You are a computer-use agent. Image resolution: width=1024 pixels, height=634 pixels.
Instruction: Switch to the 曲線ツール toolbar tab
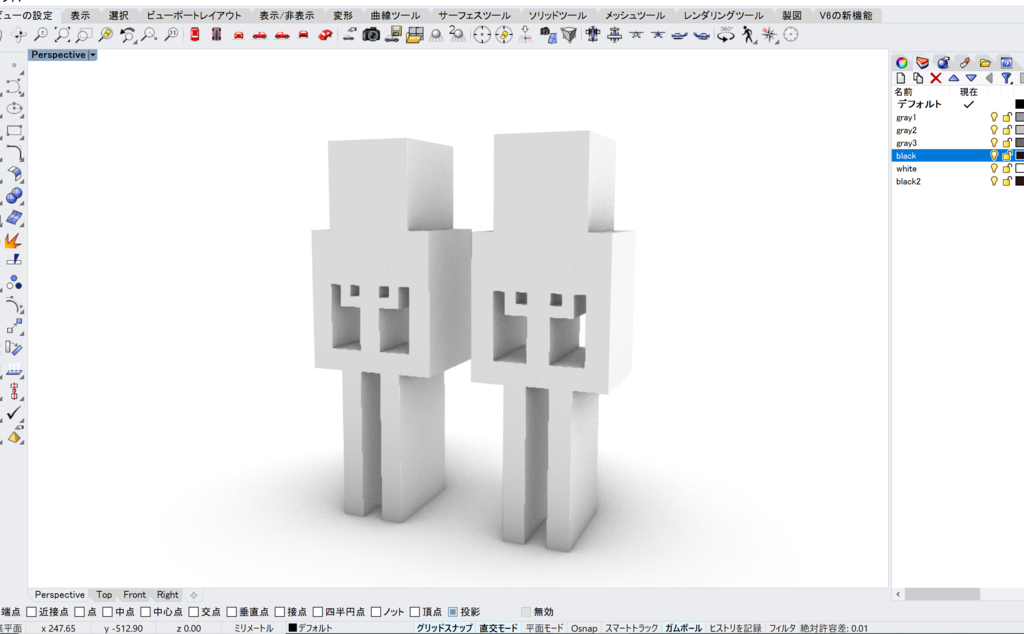click(395, 15)
